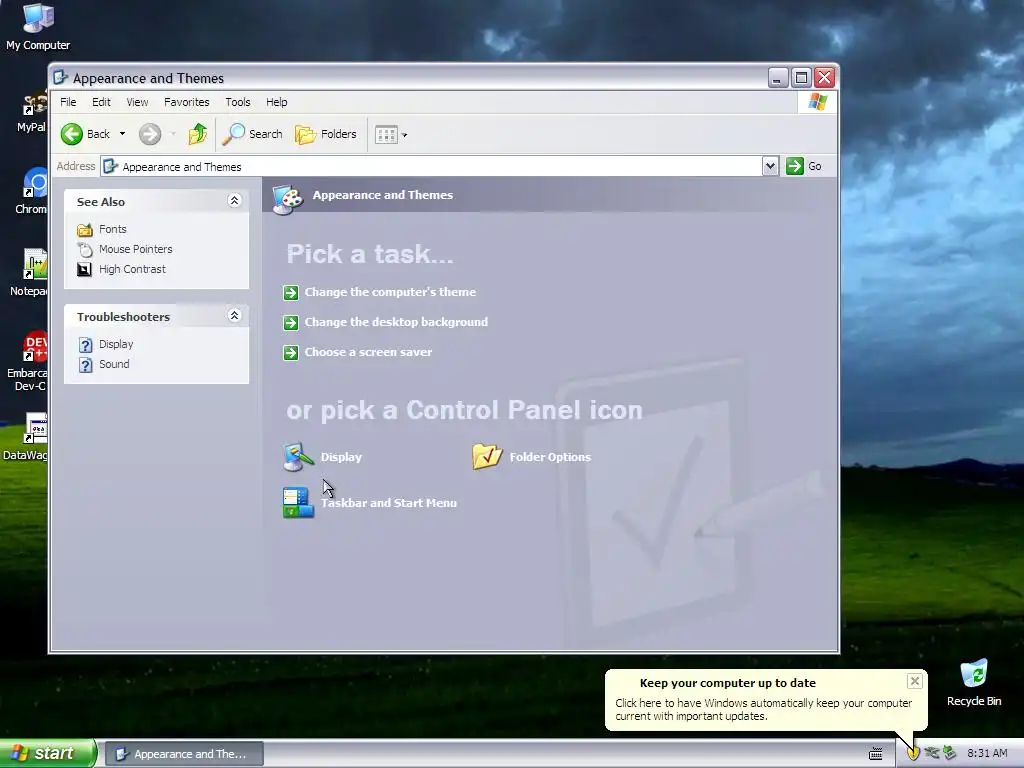Open Taskbar and Start Menu icon

(x=298, y=502)
